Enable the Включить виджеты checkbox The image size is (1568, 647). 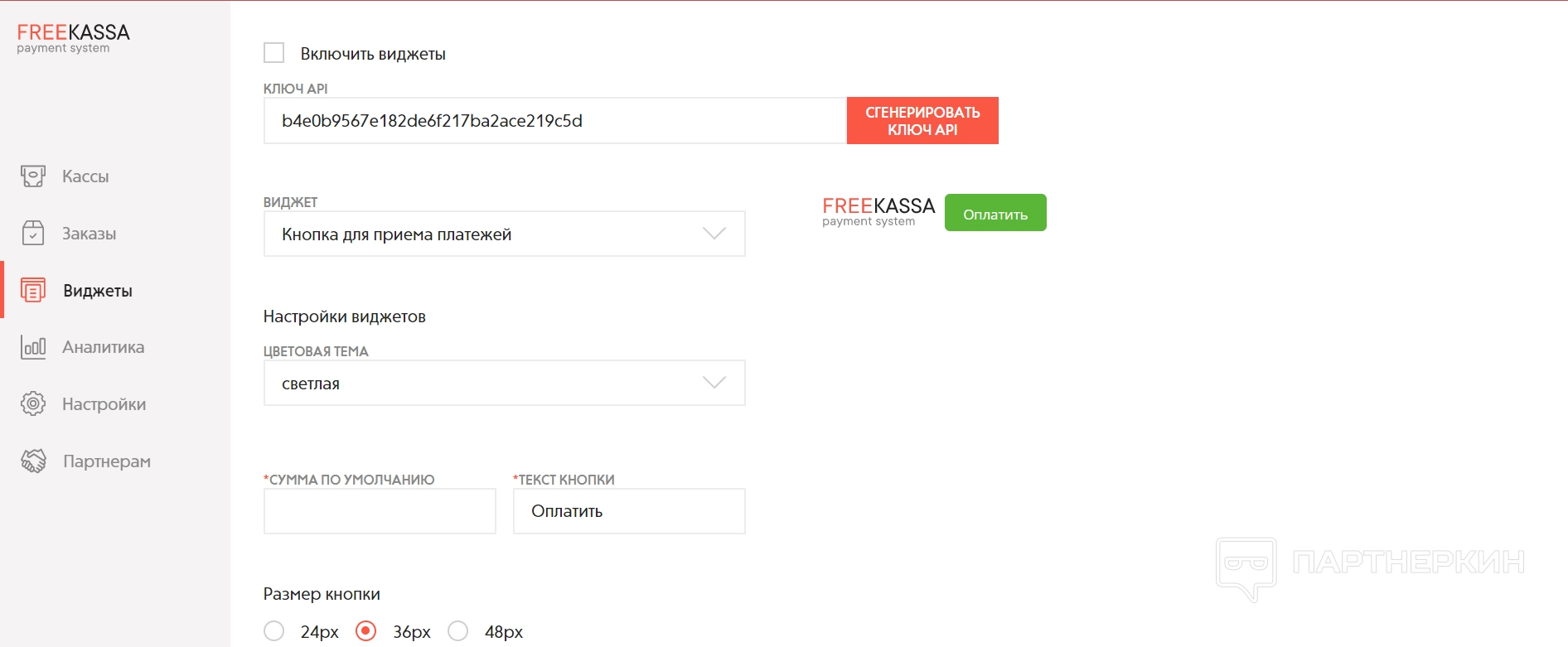point(274,53)
